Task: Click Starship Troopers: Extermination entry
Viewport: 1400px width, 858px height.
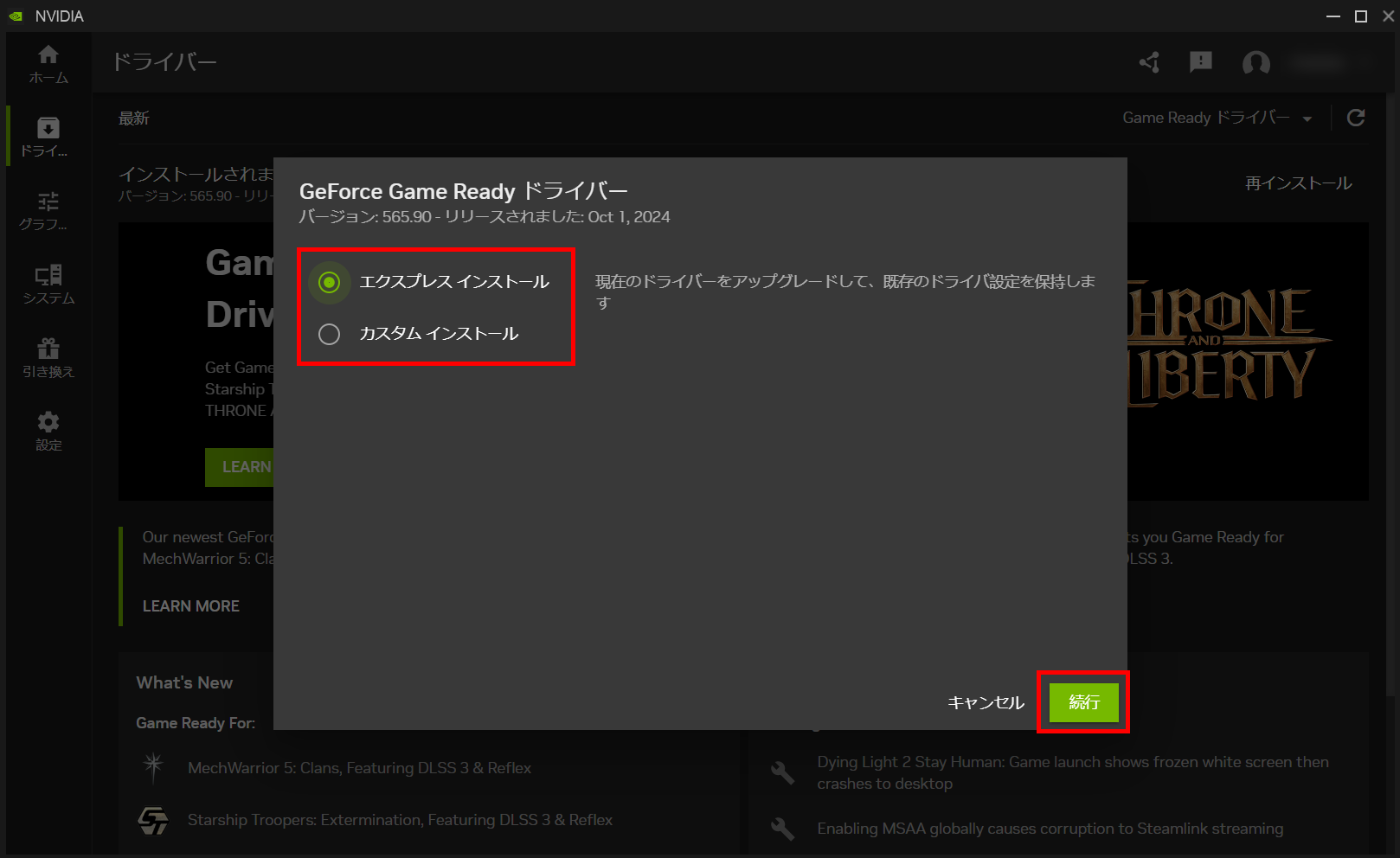Action: pos(400,820)
